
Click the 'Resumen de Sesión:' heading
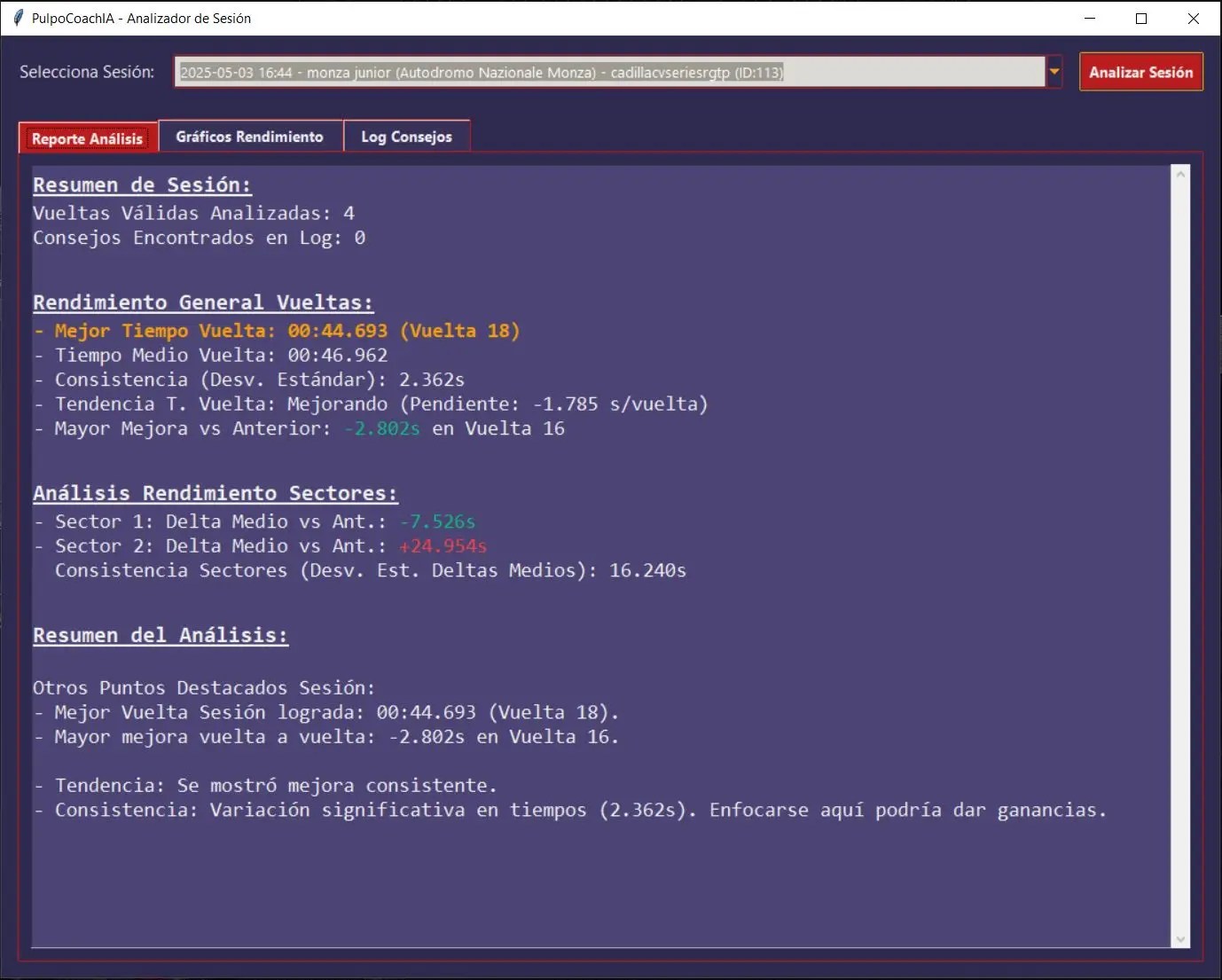tap(142, 184)
